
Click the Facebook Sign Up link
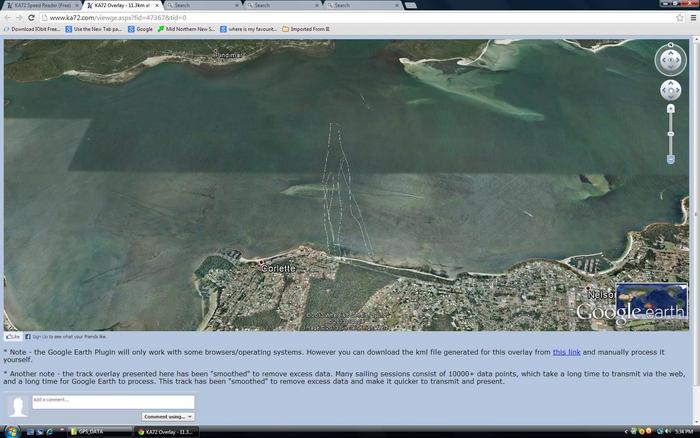coord(39,337)
